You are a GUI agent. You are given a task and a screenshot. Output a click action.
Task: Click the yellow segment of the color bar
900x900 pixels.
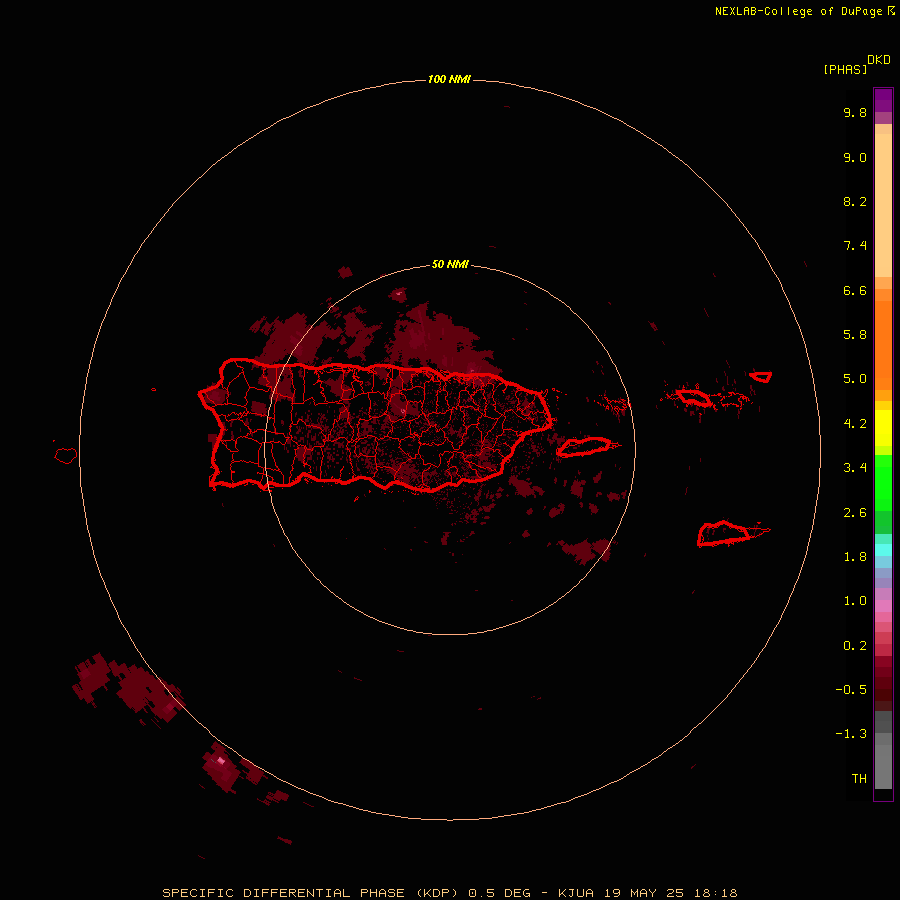pos(883,428)
